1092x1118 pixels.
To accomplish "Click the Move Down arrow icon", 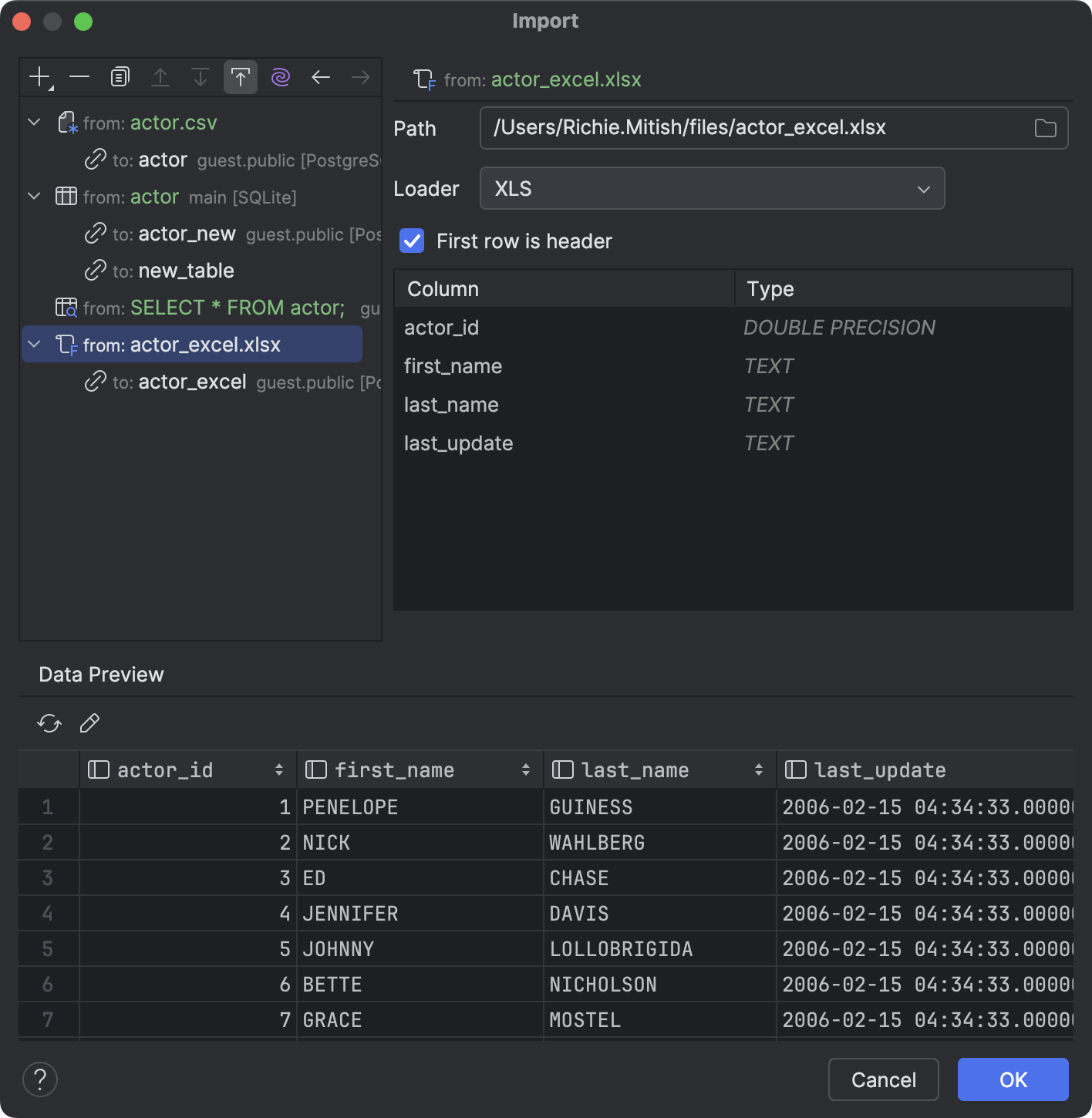I will pyautogui.click(x=200, y=76).
